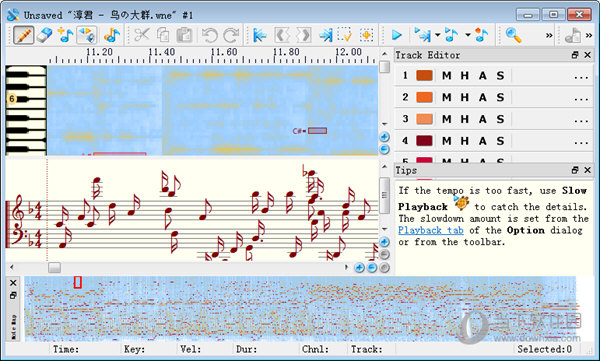Jump to the end of the piece
Viewport: 600px width, 361px height.
click(325, 35)
